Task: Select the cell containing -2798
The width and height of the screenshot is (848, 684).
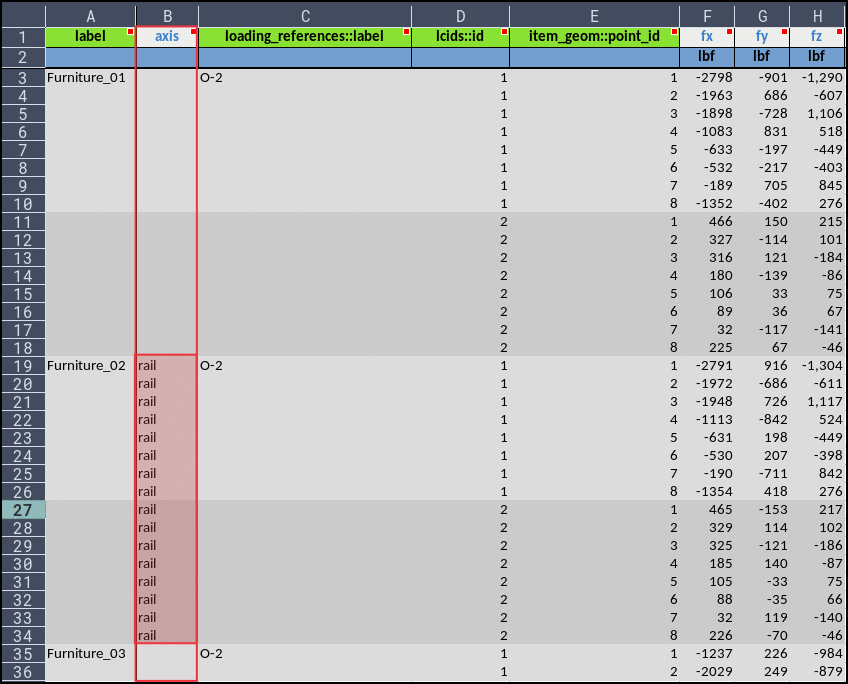Action: 707,77
